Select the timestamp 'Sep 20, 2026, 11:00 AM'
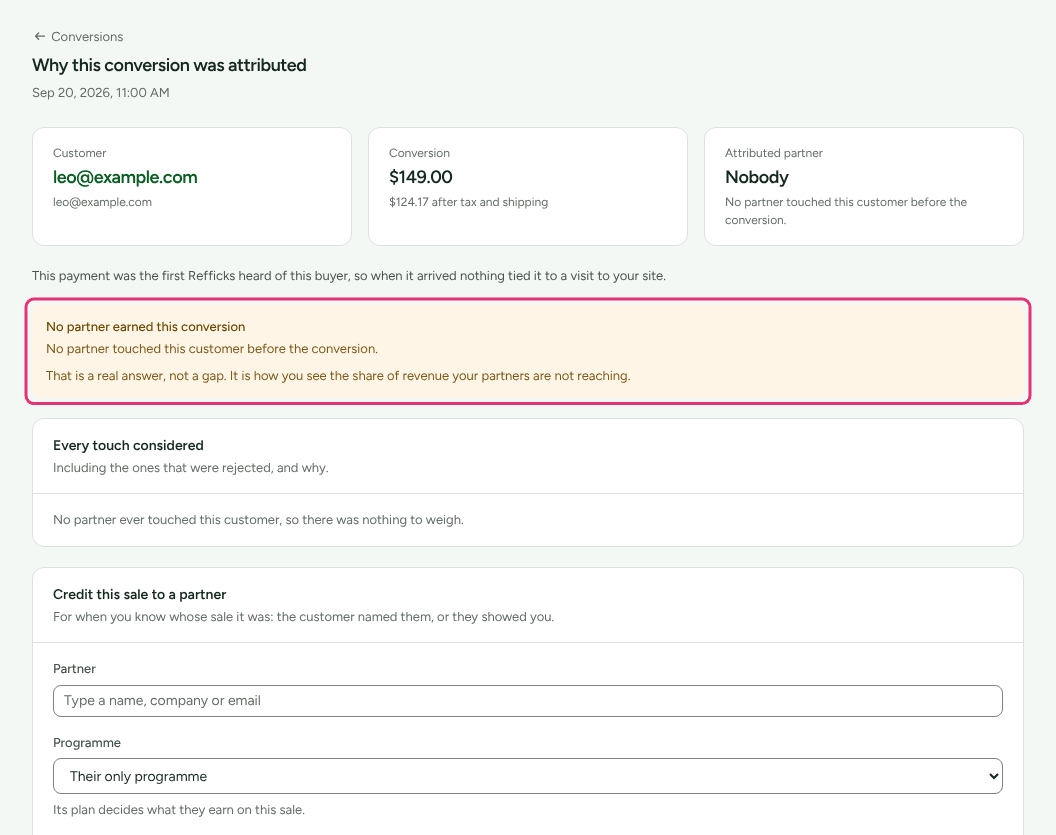 tap(101, 93)
